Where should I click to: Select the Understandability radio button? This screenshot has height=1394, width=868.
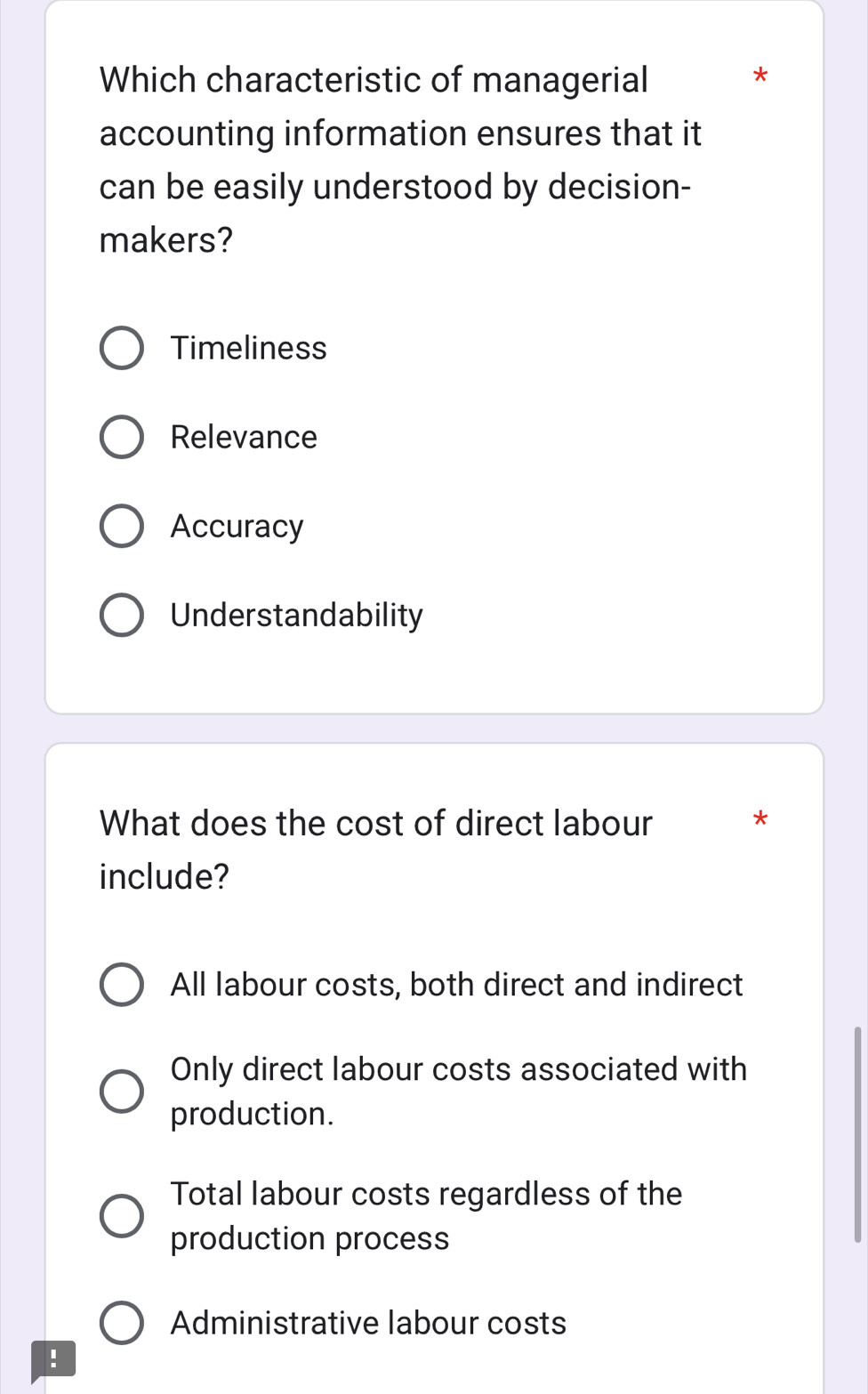(x=122, y=615)
